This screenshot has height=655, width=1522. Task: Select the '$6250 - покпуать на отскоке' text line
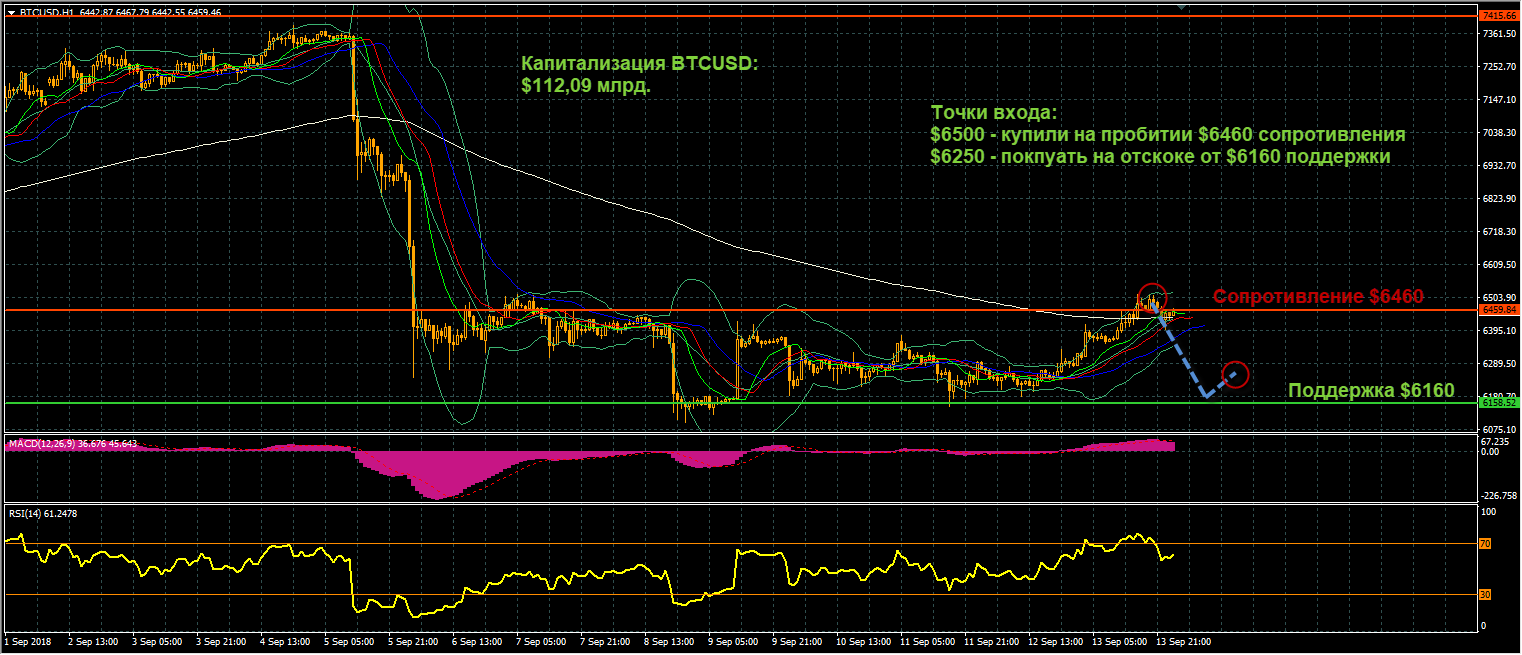(x=1160, y=157)
